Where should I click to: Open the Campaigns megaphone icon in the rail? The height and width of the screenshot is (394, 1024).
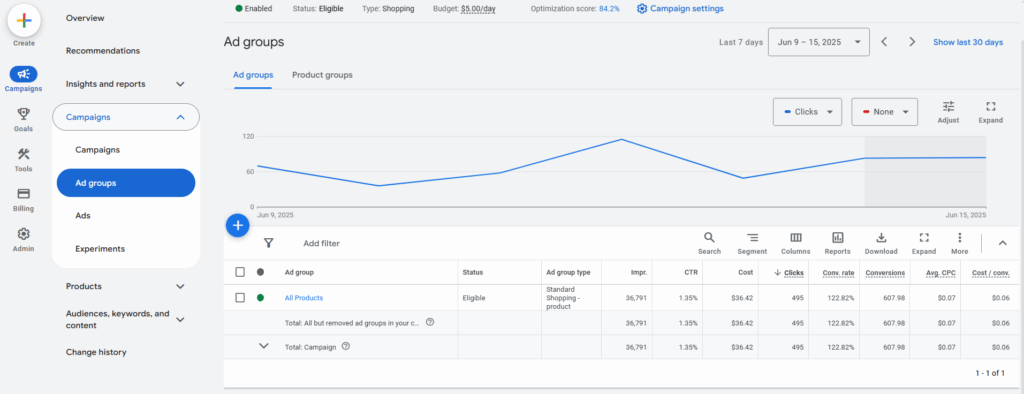24,74
